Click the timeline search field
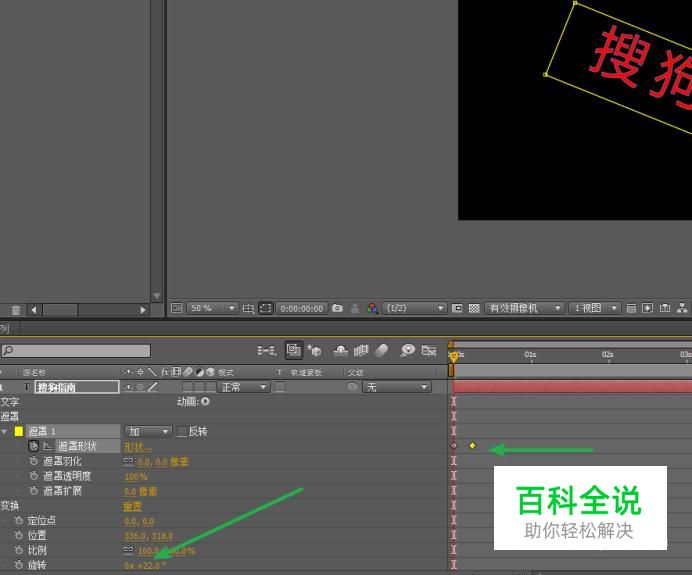 (x=76, y=351)
